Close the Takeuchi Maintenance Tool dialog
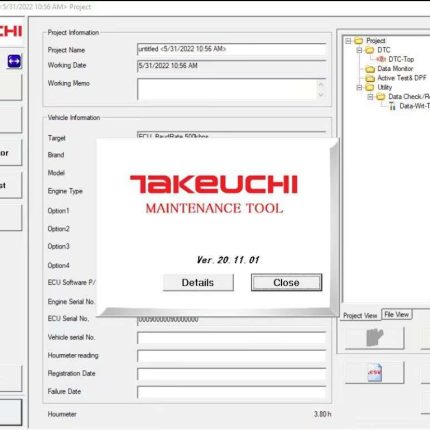The width and height of the screenshot is (430, 430). click(286, 283)
